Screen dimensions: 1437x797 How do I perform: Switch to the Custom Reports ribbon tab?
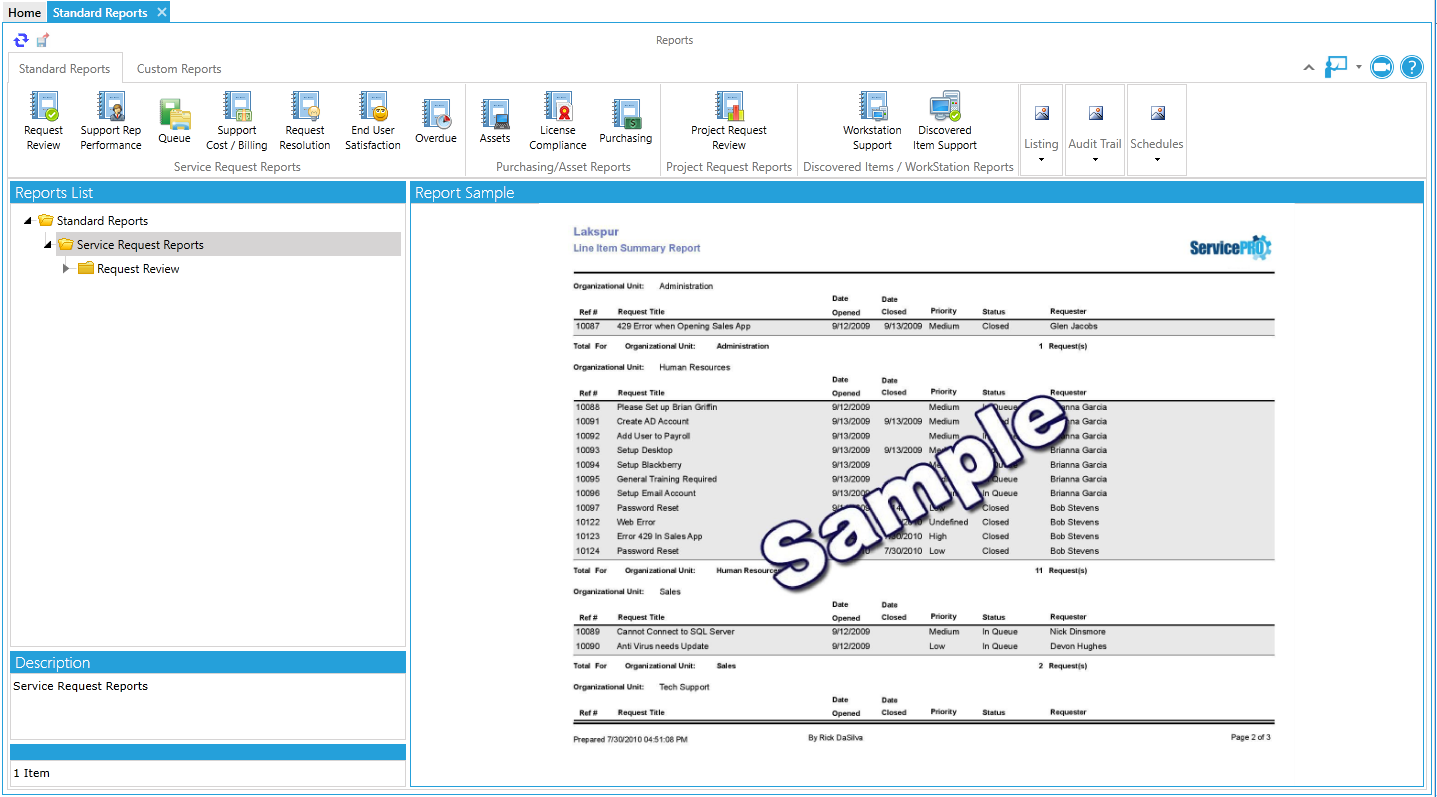[179, 69]
